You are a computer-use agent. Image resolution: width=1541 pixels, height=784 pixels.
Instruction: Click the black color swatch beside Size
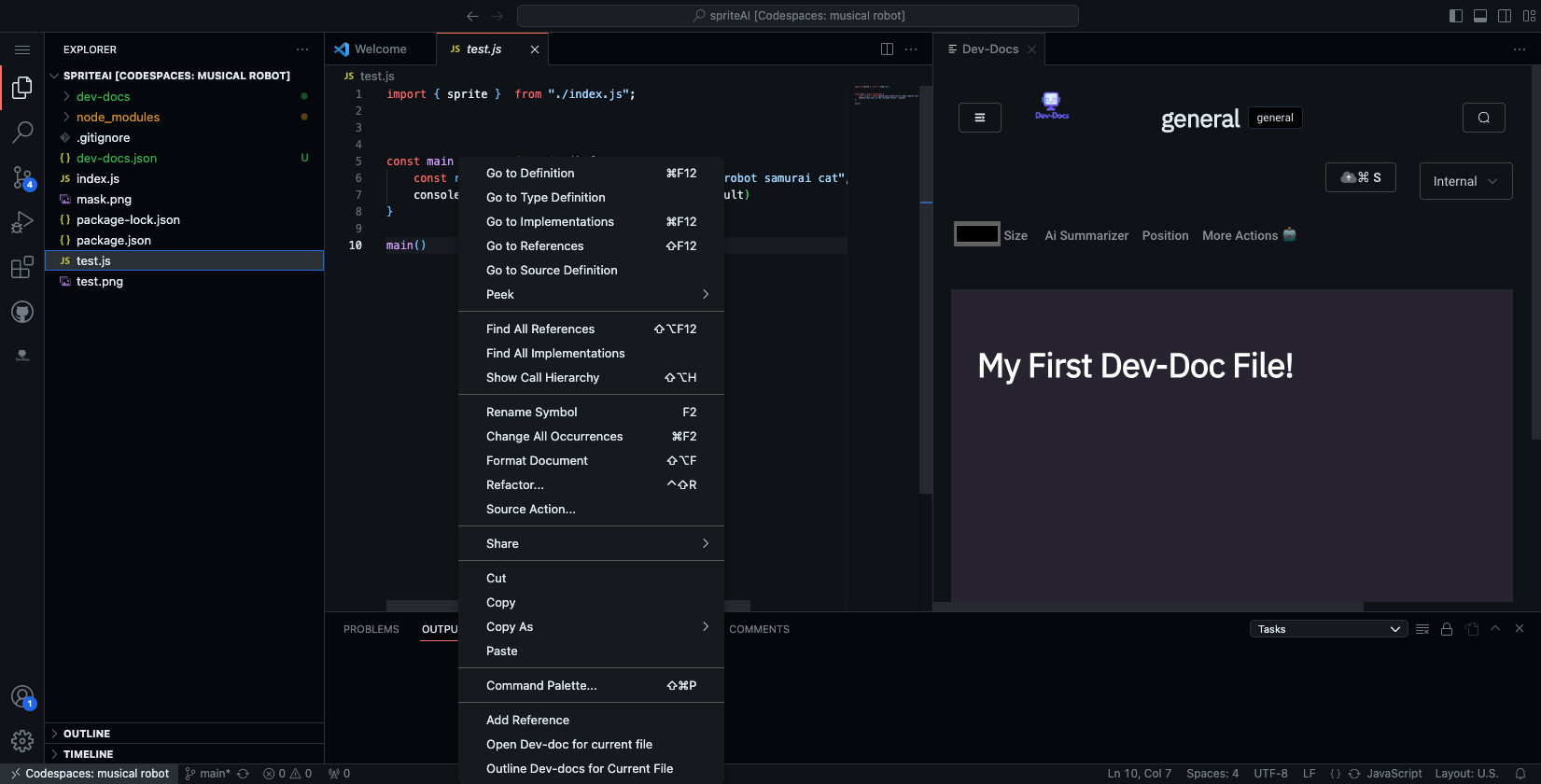tap(976, 234)
